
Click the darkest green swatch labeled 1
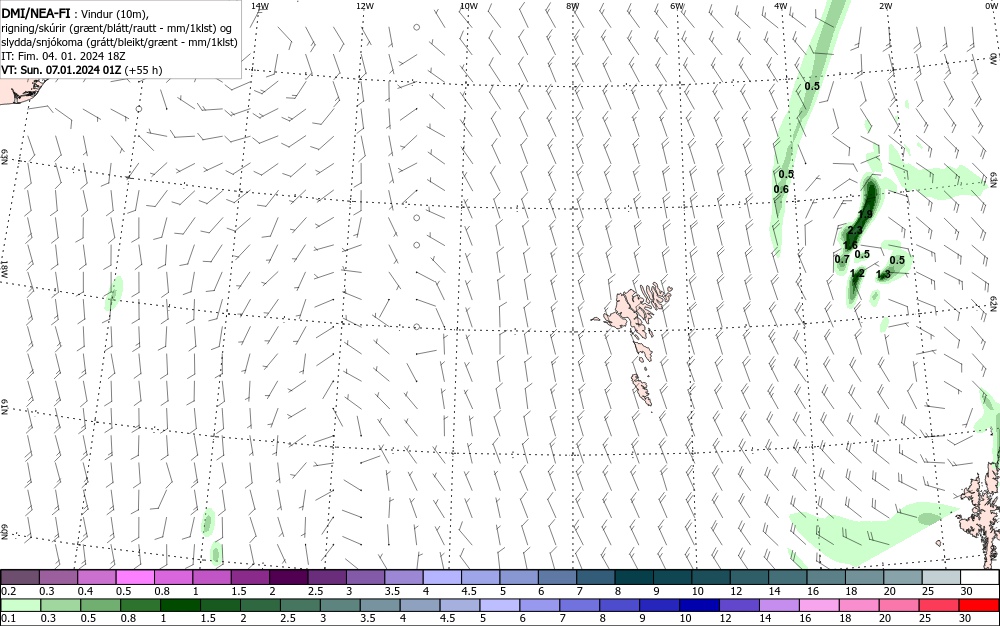[179, 605]
